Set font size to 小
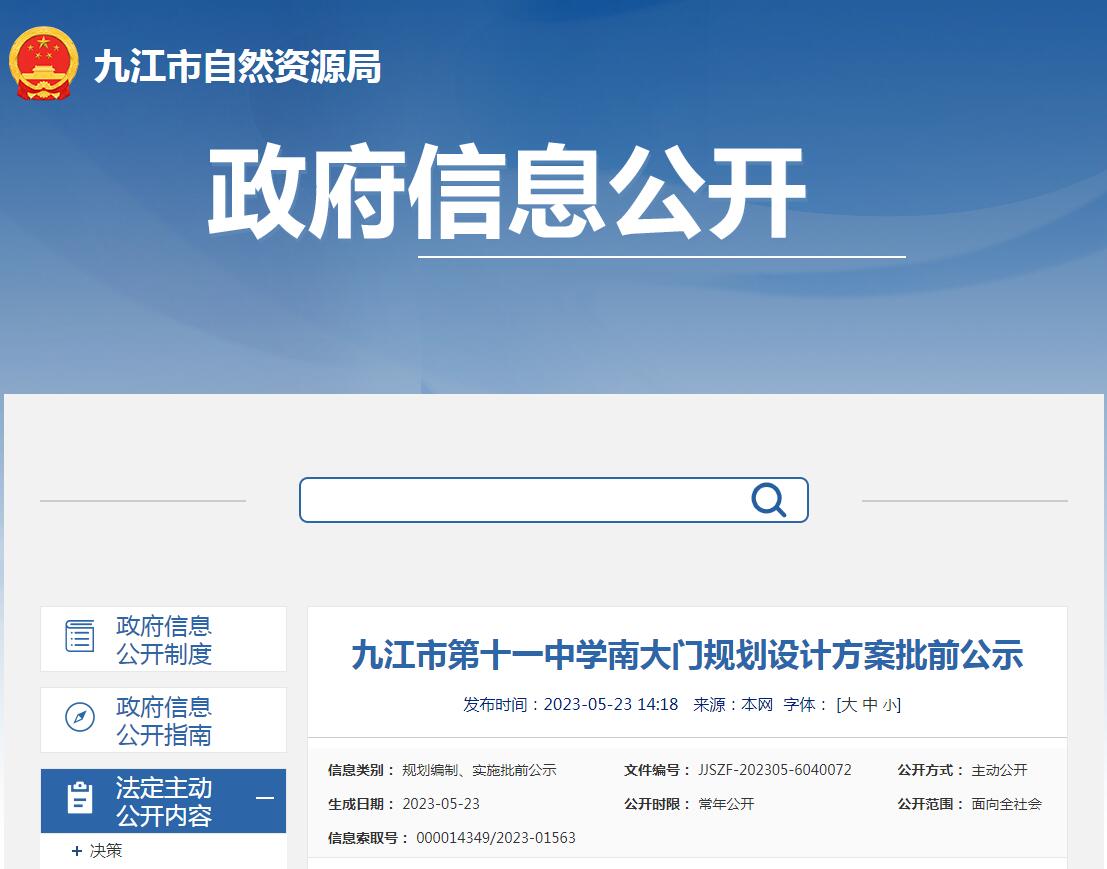 coord(889,705)
